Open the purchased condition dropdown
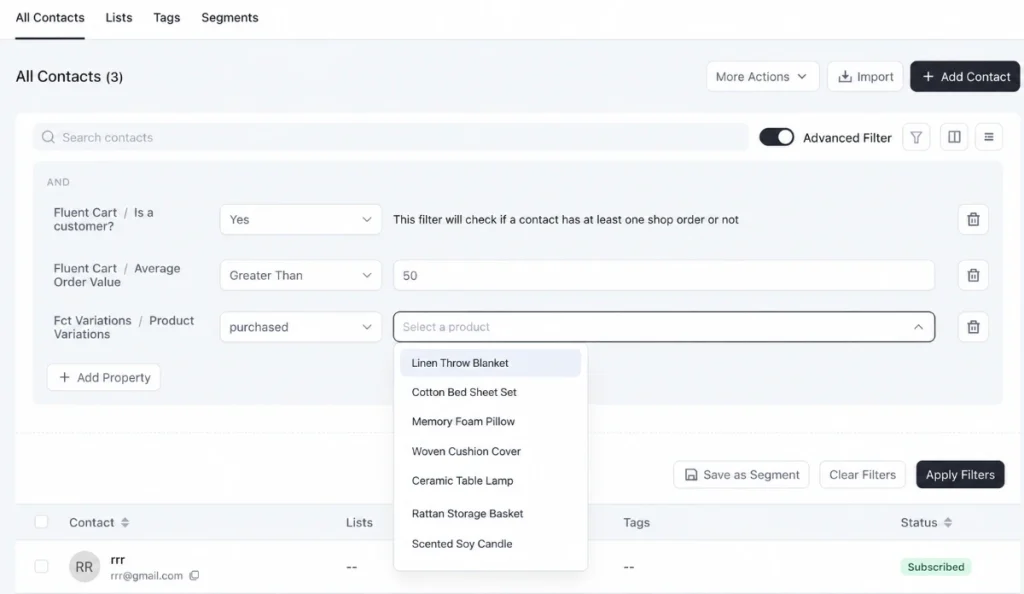The width and height of the screenshot is (1024, 594). click(x=300, y=327)
